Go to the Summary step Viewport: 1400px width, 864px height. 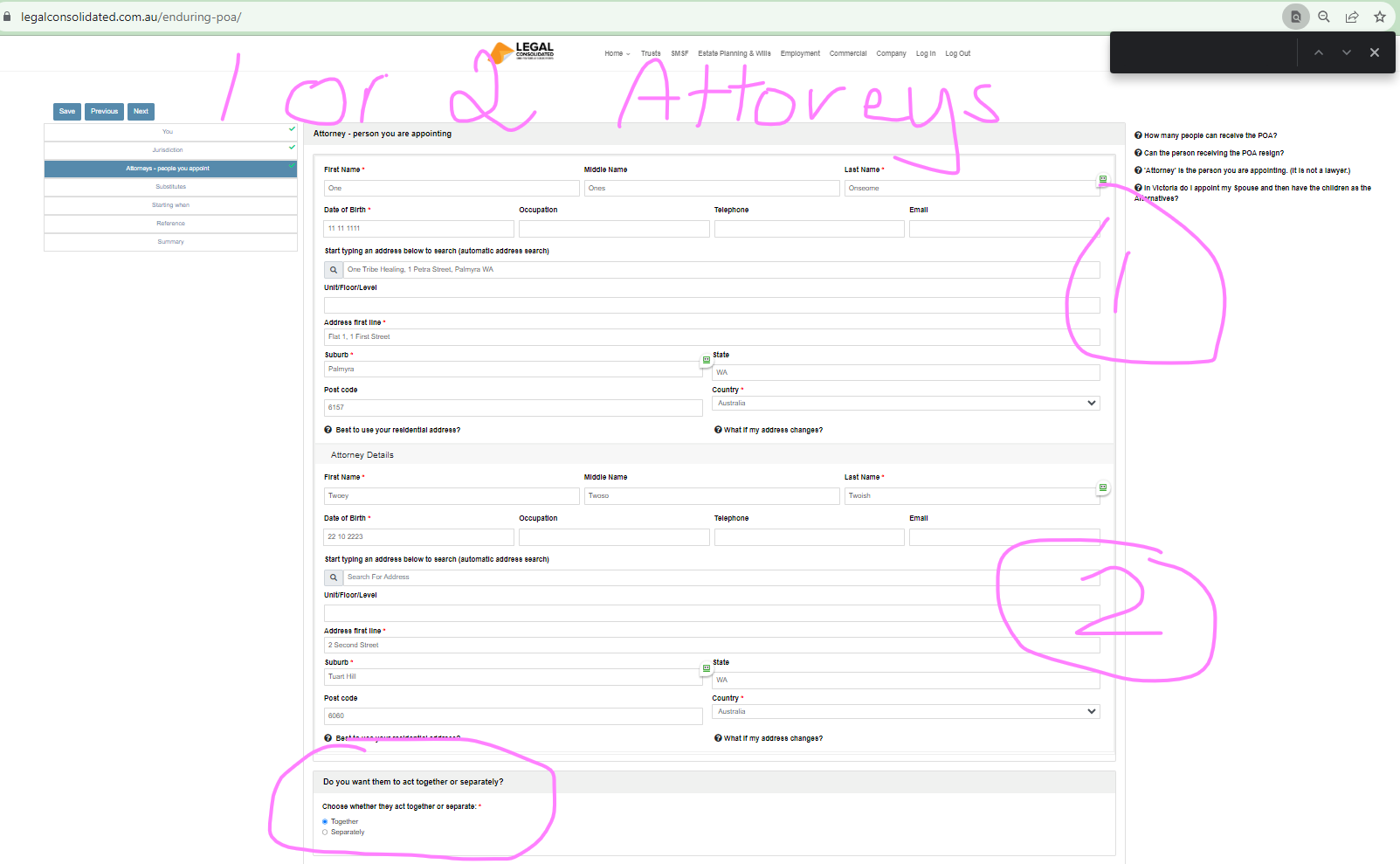170,242
